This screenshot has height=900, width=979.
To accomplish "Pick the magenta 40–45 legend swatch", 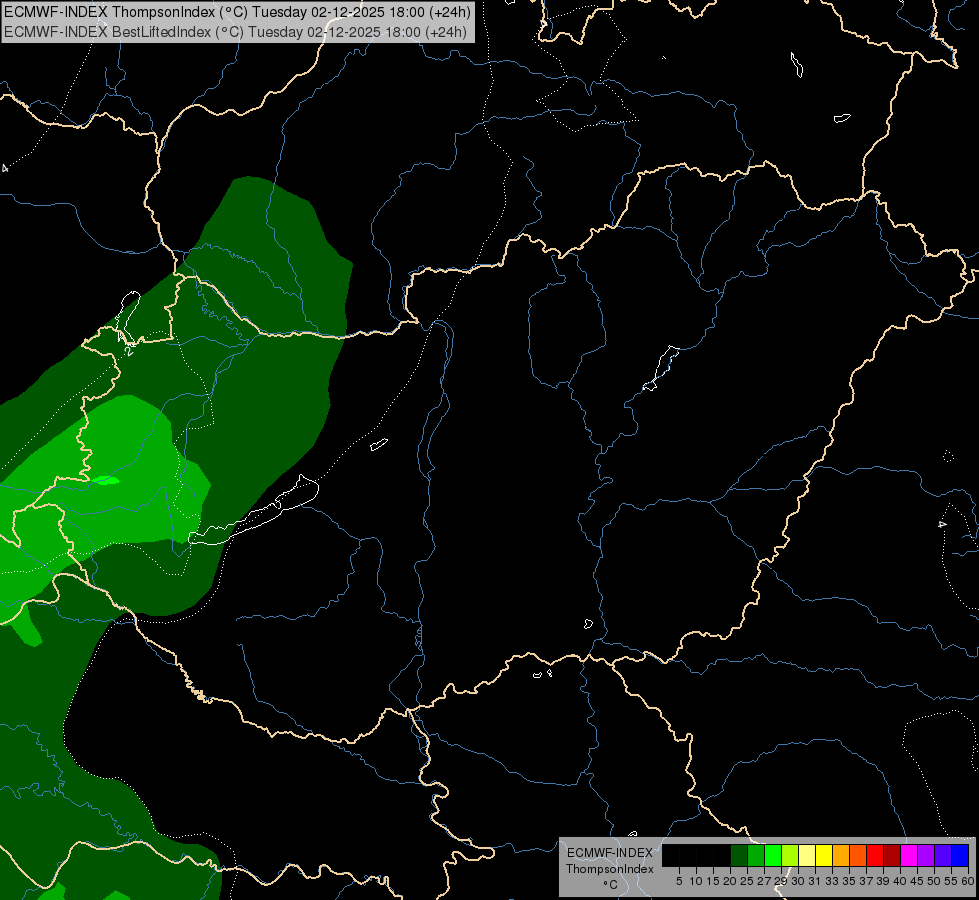I will (909, 855).
